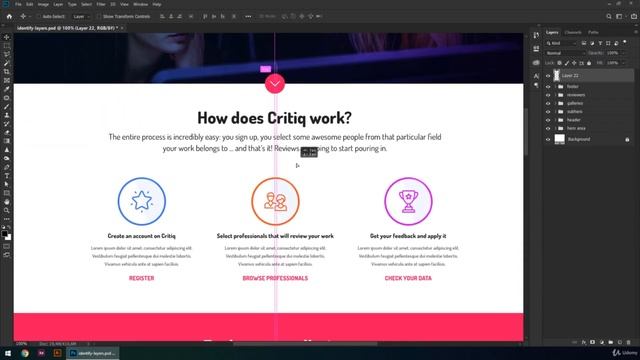Open the Image menu
The width and height of the screenshot is (640, 360).
pos(43,4)
